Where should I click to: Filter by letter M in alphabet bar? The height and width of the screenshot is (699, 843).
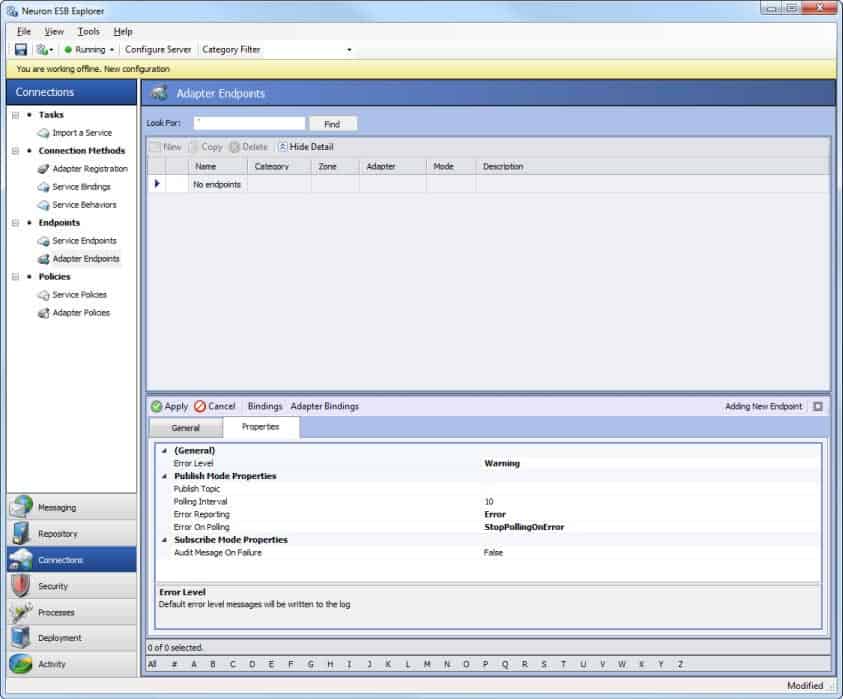coord(427,664)
